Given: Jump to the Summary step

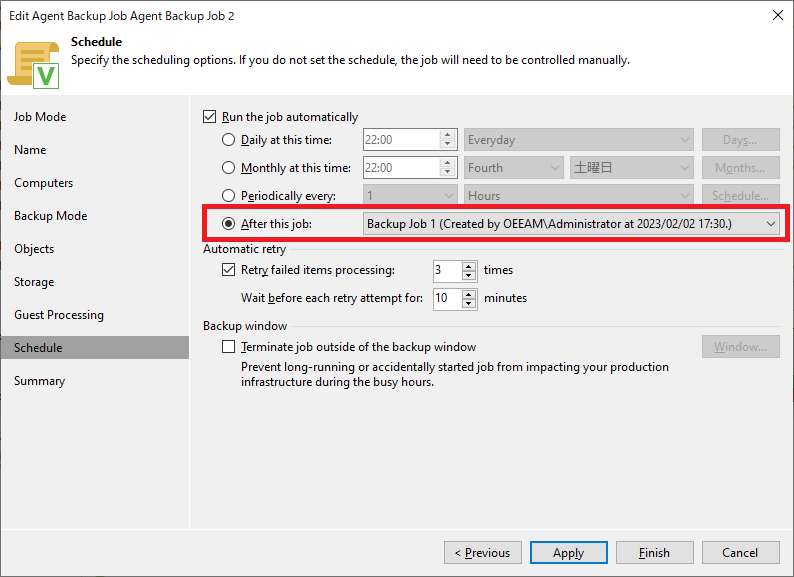Looking at the screenshot, I should [x=39, y=381].
